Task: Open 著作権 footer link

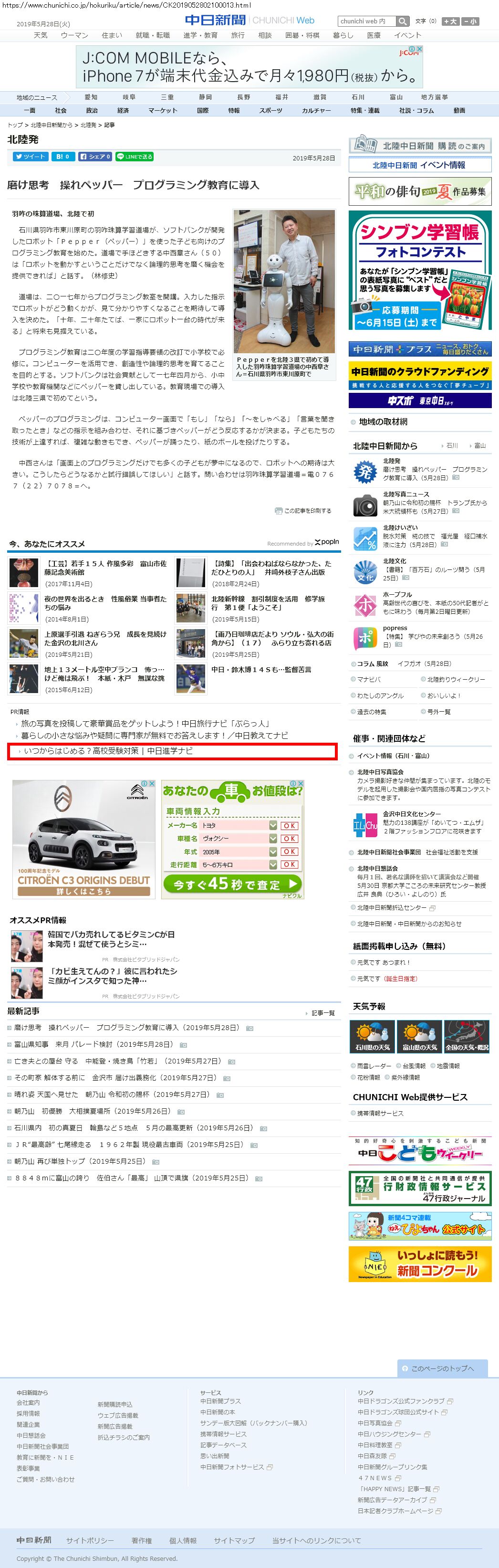Action: tap(142, 1540)
